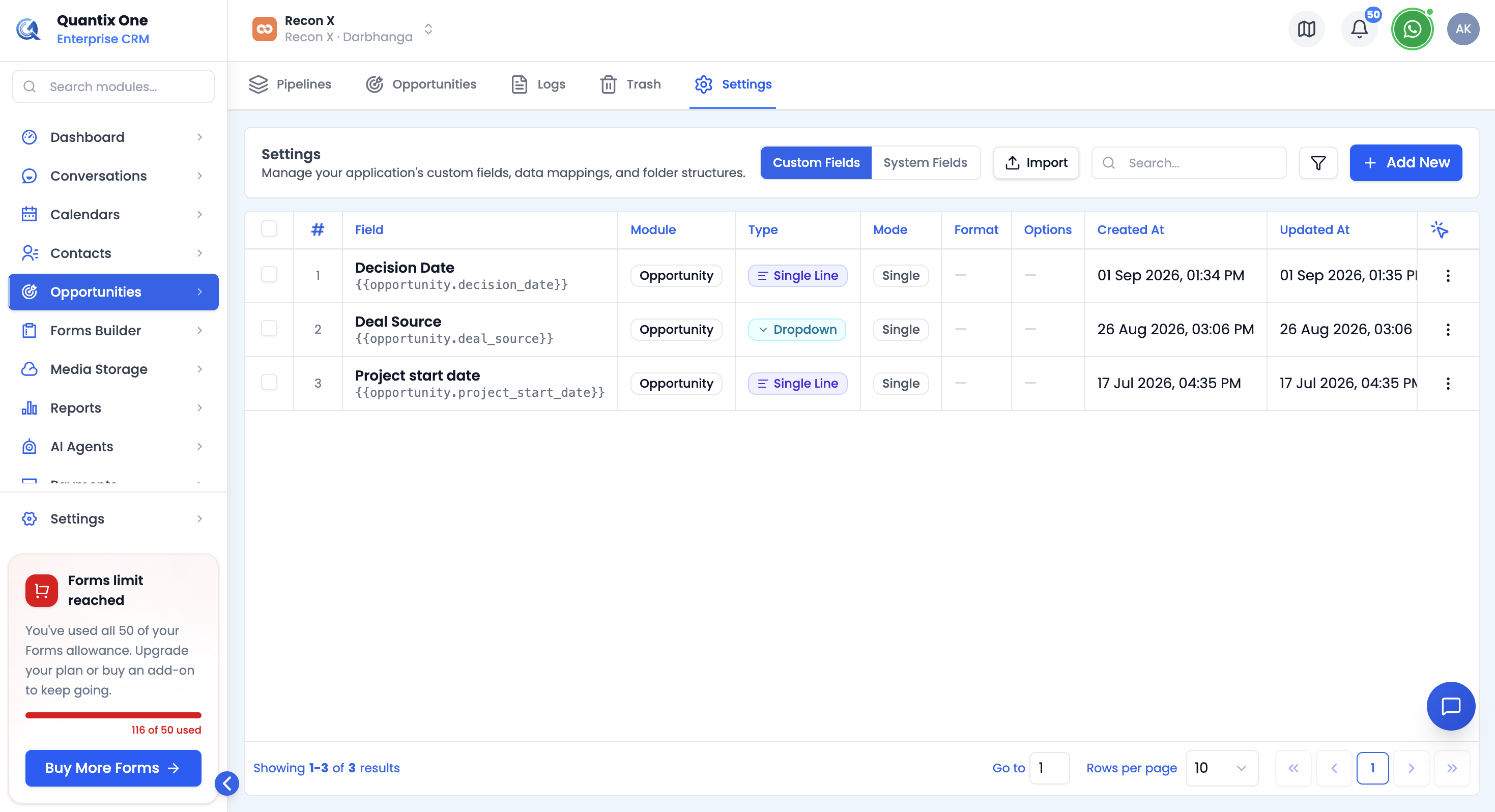Click the Add New button

coord(1405,162)
